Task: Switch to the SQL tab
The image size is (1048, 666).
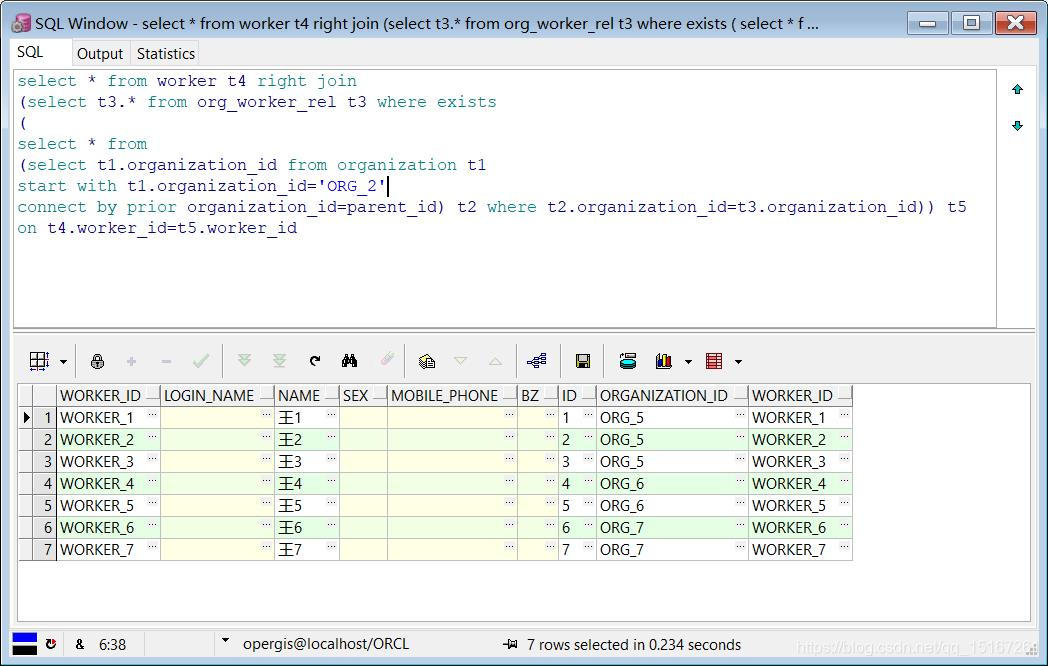Action: pyautogui.click(x=30, y=52)
